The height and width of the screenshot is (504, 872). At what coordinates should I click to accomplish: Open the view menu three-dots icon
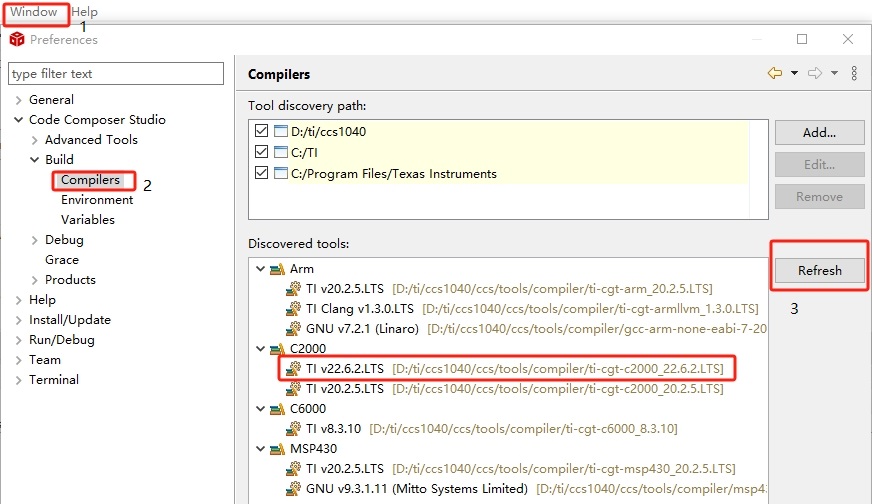tap(854, 73)
